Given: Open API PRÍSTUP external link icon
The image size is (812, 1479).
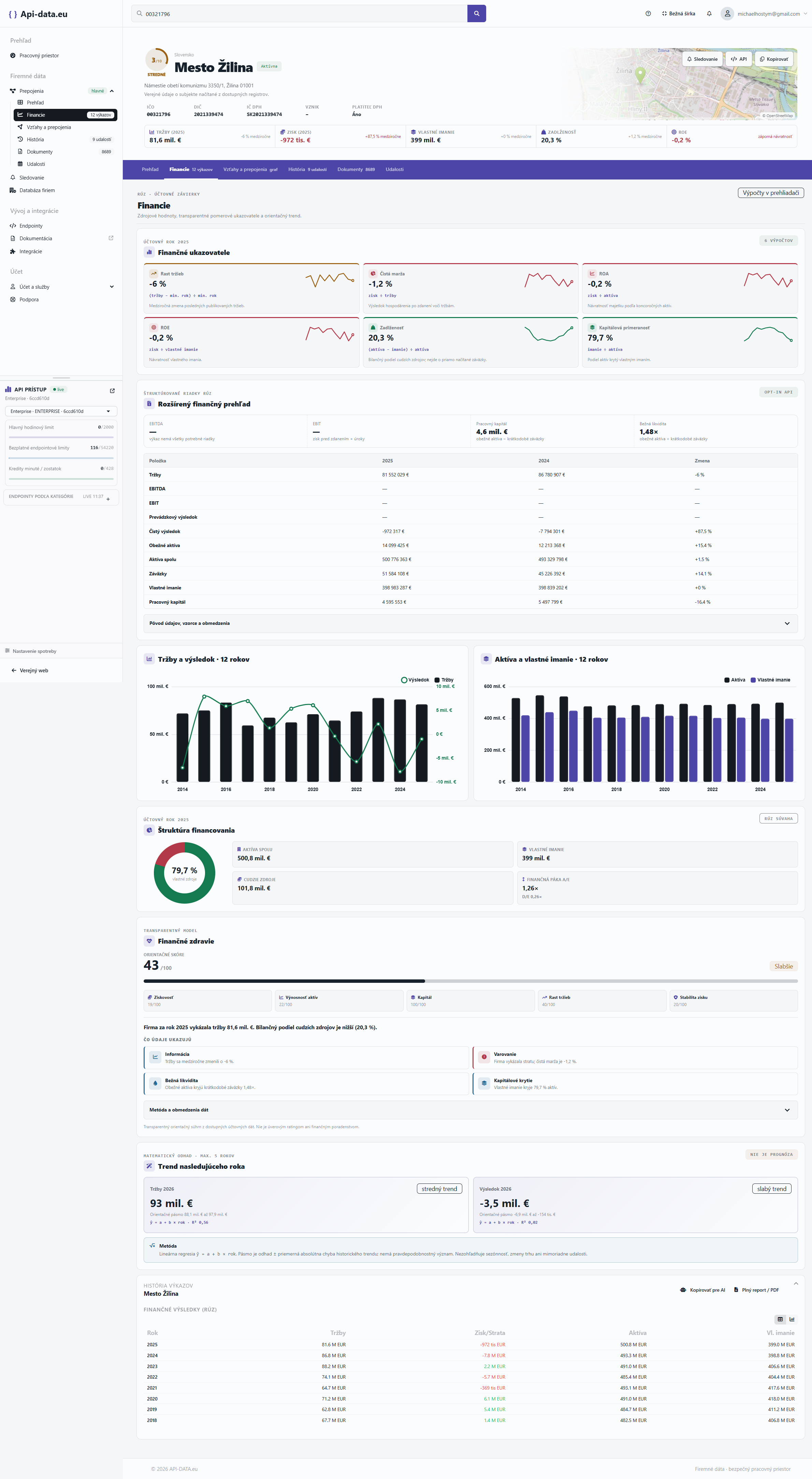Looking at the screenshot, I should tap(113, 390).
